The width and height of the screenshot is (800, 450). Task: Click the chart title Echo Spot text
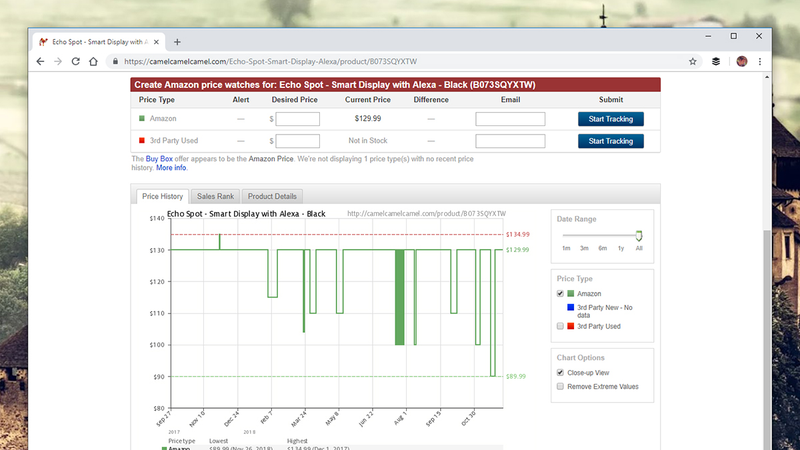tap(246, 214)
